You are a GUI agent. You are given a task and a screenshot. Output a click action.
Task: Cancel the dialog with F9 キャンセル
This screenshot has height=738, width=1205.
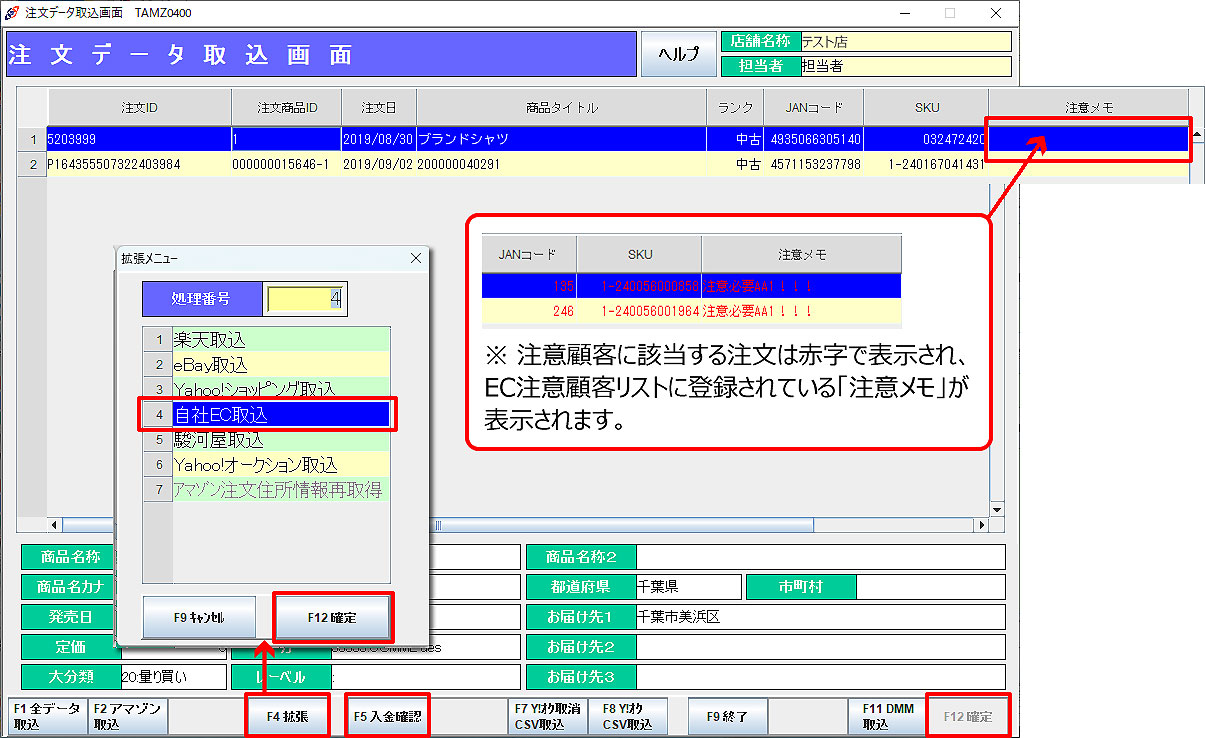click(200, 618)
